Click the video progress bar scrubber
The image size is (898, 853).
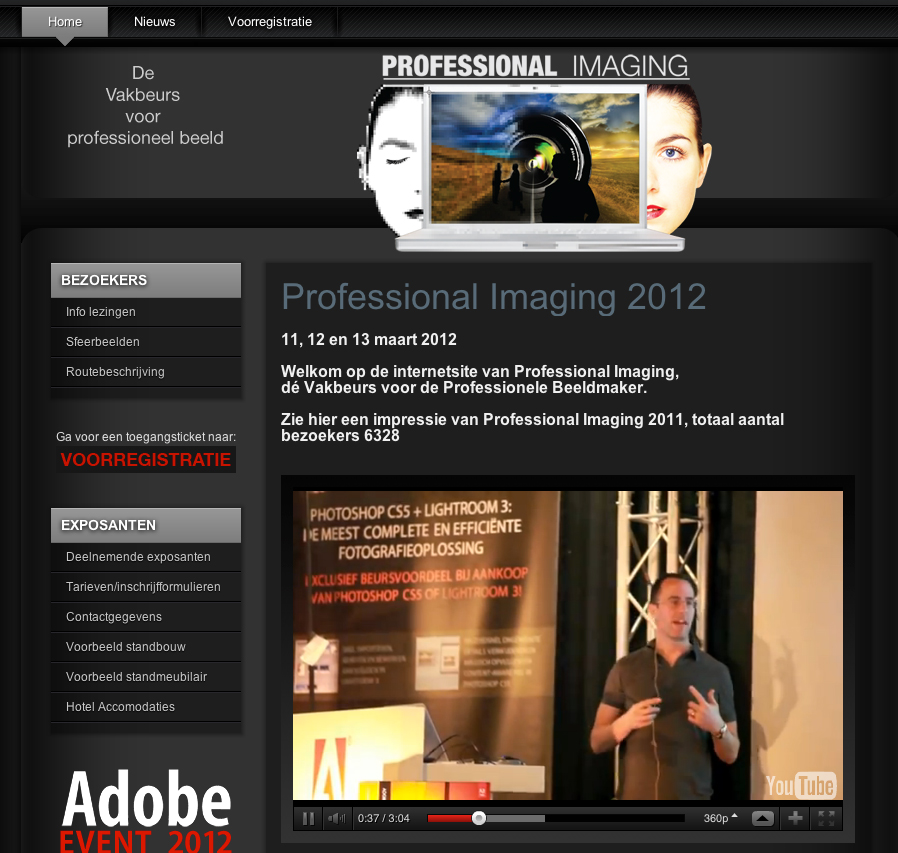(479, 818)
